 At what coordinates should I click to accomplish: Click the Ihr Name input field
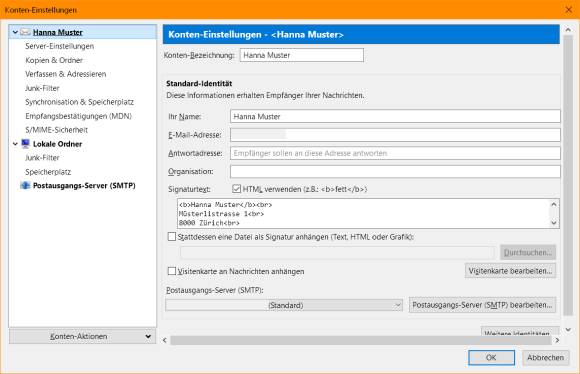(395, 117)
